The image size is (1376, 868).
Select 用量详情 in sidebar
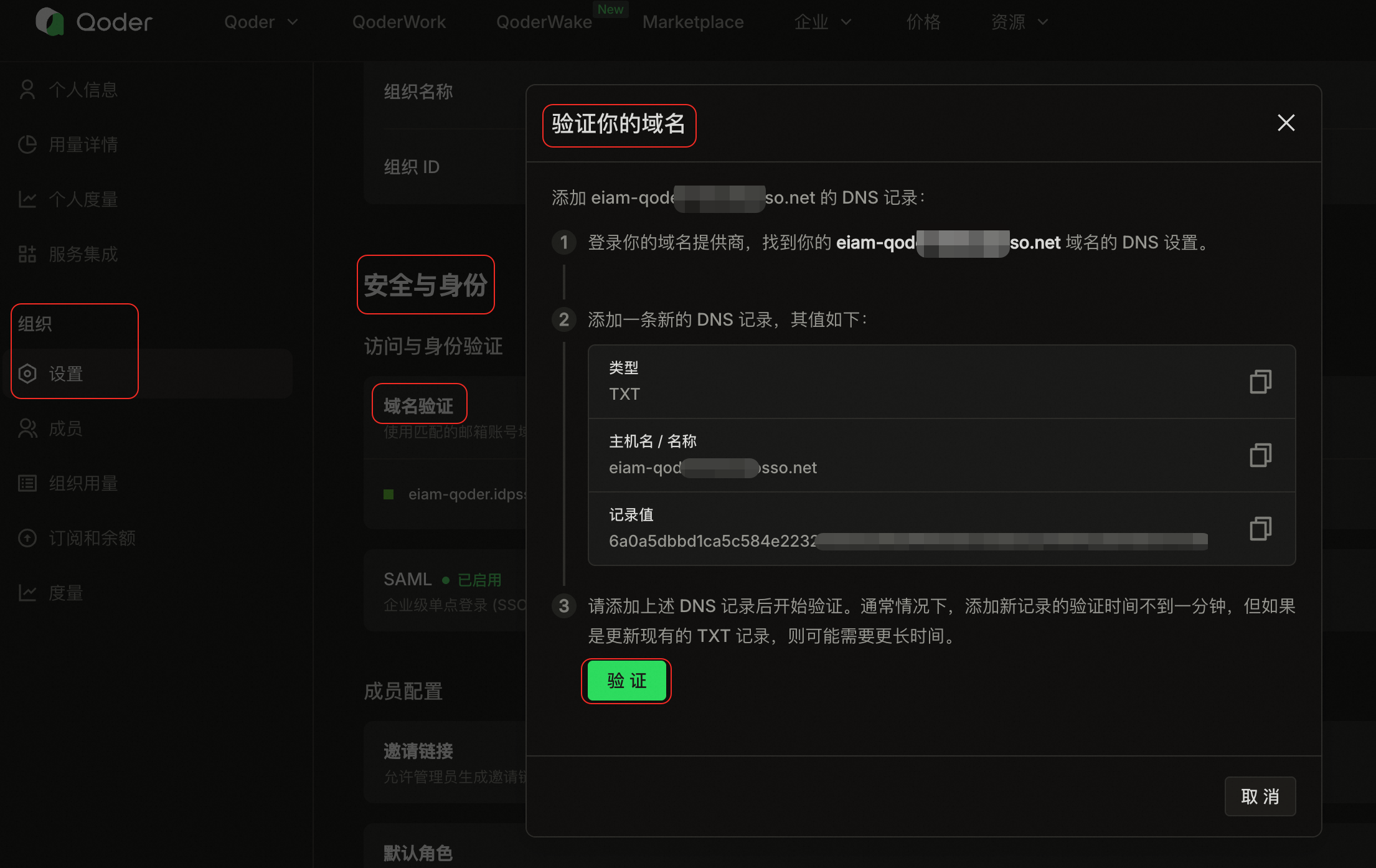click(x=83, y=144)
